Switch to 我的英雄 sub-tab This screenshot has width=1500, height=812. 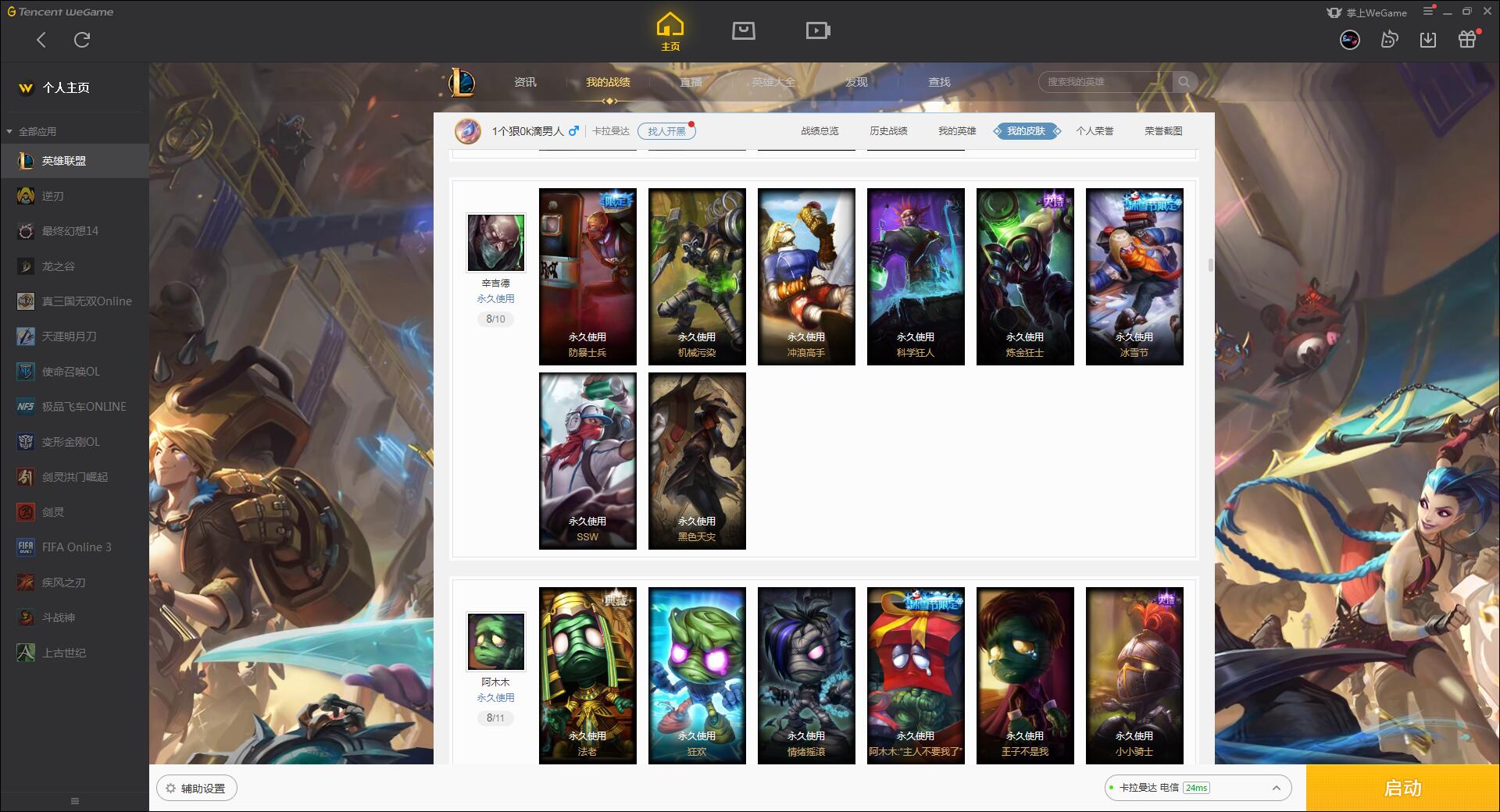click(957, 131)
